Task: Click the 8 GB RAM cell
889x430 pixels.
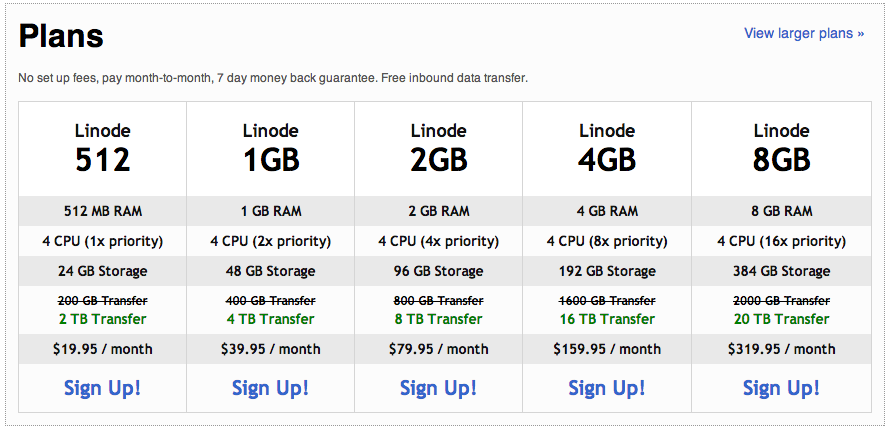Action: pyautogui.click(x=780, y=211)
